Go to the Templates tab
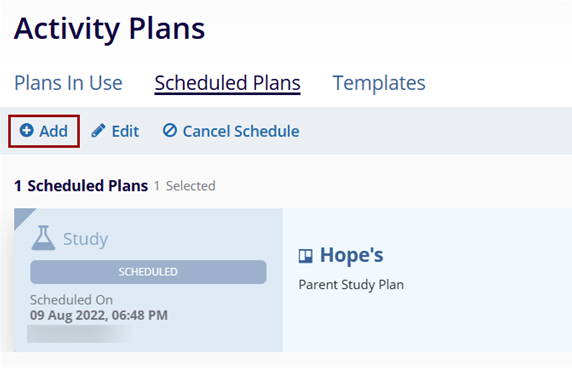This screenshot has width=572, height=368. (x=379, y=83)
